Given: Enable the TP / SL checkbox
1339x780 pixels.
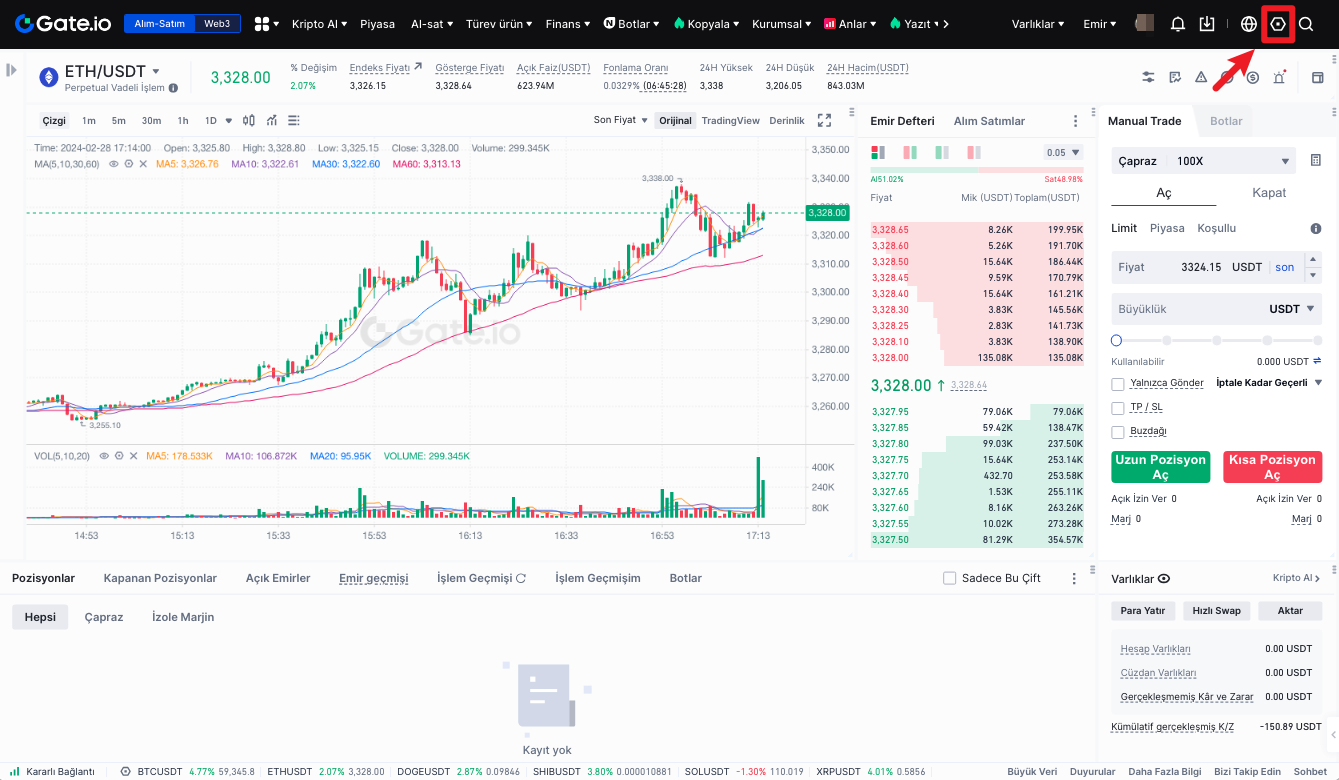Looking at the screenshot, I should coord(1118,408).
